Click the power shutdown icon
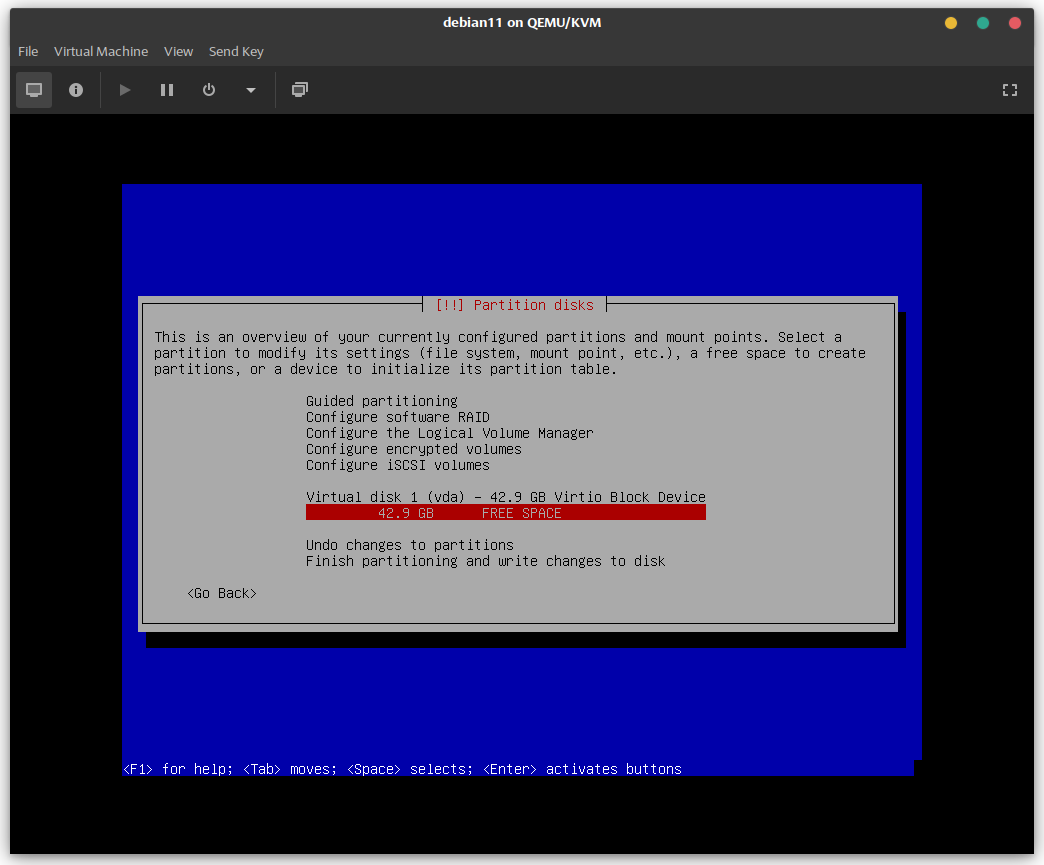Image resolution: width=1044 pixels, height=865 pixels. (209, 90)
